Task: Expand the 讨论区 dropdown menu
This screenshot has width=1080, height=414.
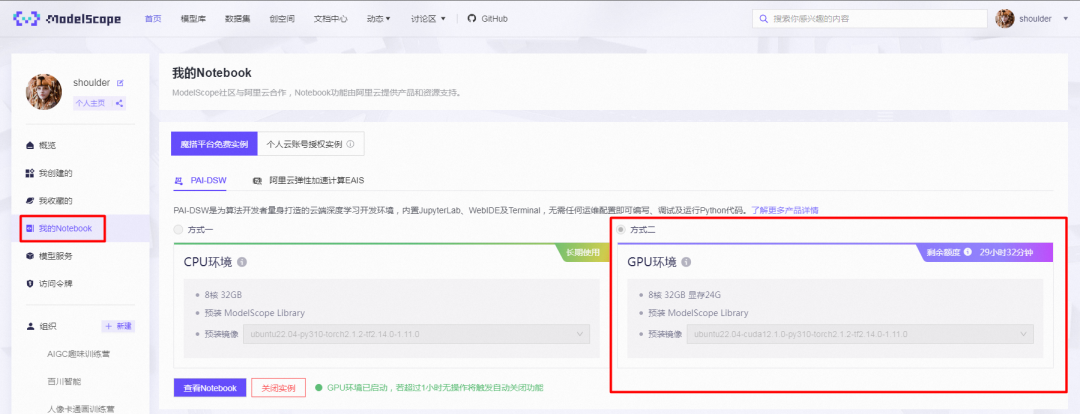Action: click(428, 19)
